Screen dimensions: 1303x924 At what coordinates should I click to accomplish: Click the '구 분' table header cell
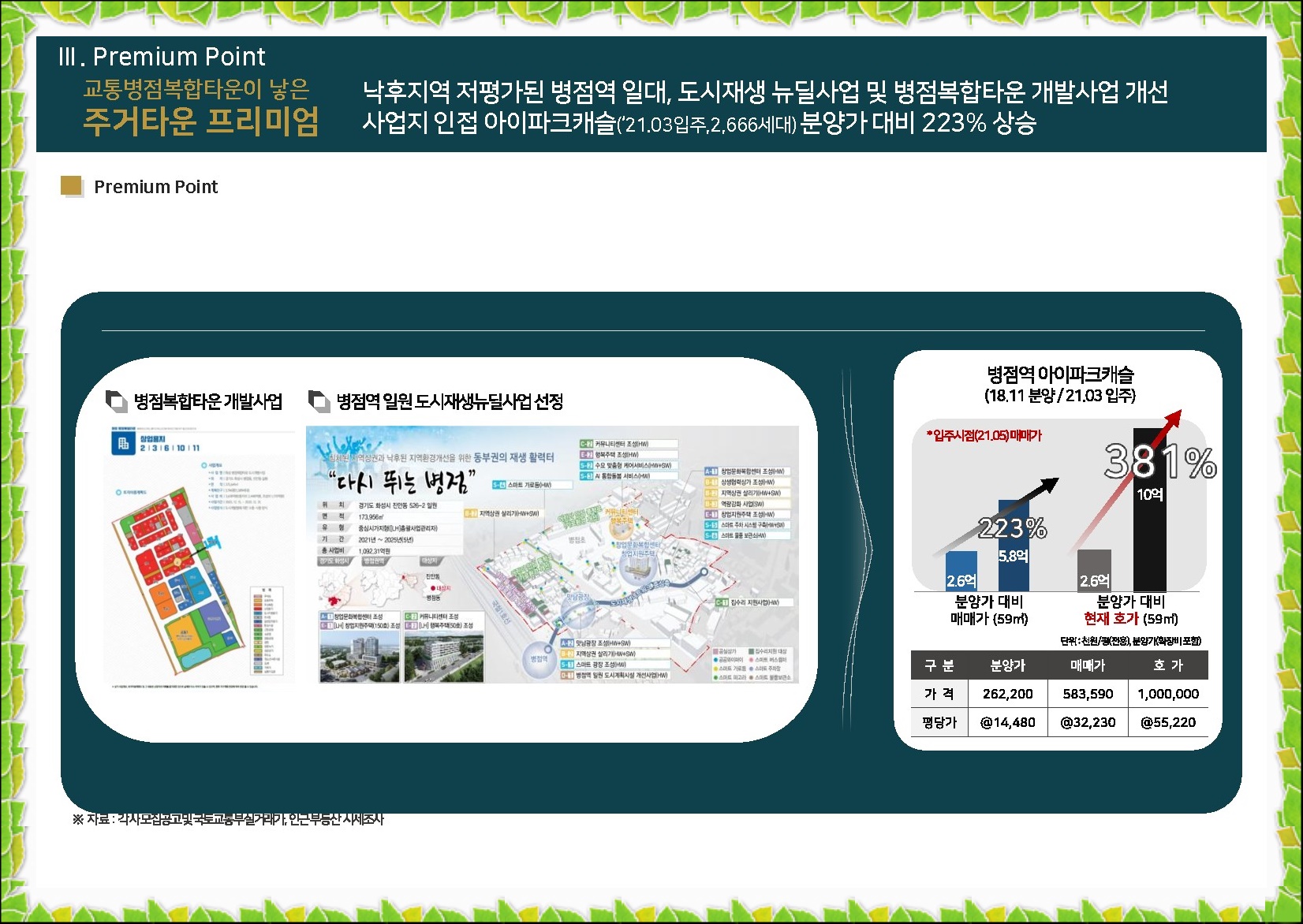[x=939, y=665]
